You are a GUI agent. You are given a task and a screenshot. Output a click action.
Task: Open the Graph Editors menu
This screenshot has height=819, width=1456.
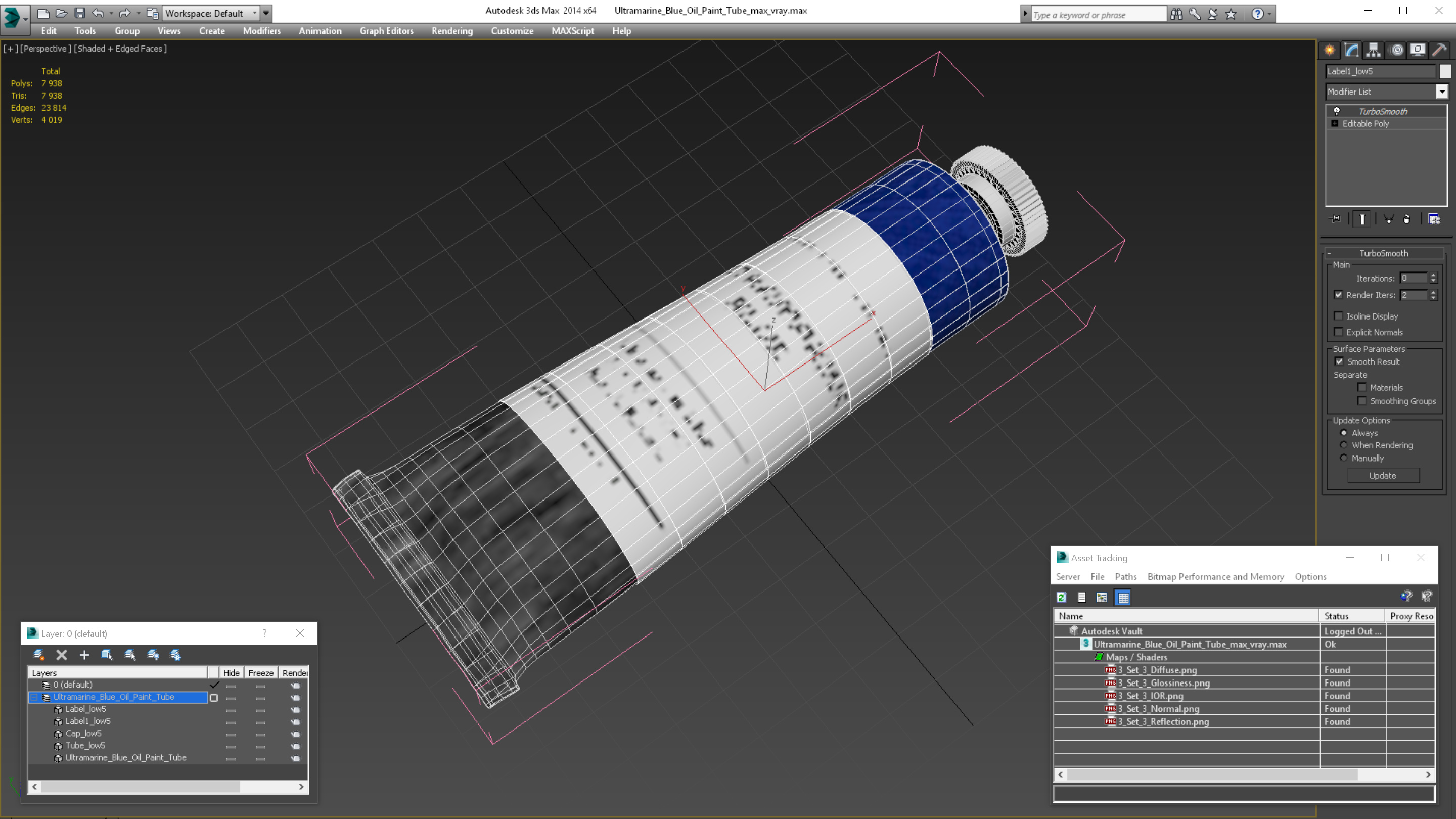point(387,31)
